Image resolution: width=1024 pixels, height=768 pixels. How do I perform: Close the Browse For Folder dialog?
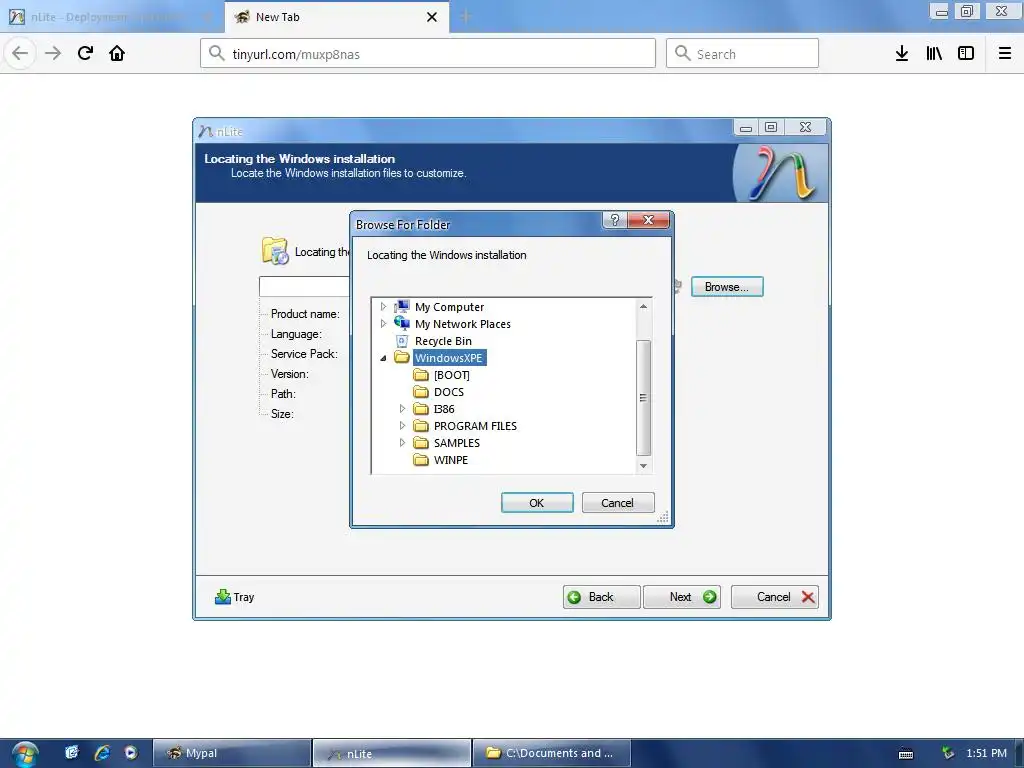coord(648,220)
